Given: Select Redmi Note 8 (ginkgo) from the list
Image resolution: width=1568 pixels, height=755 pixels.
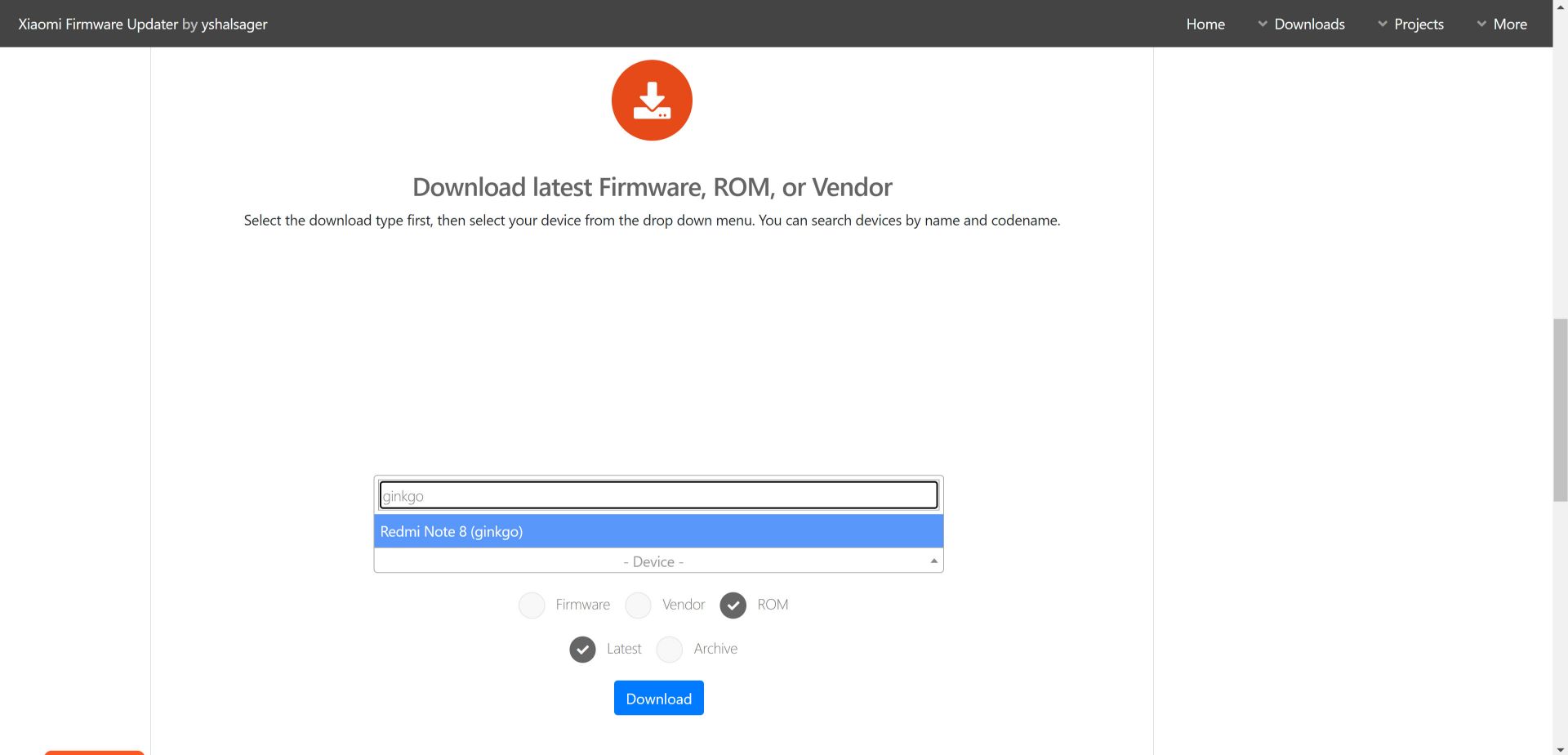Looking at the screenshot, I should point(658,531).
